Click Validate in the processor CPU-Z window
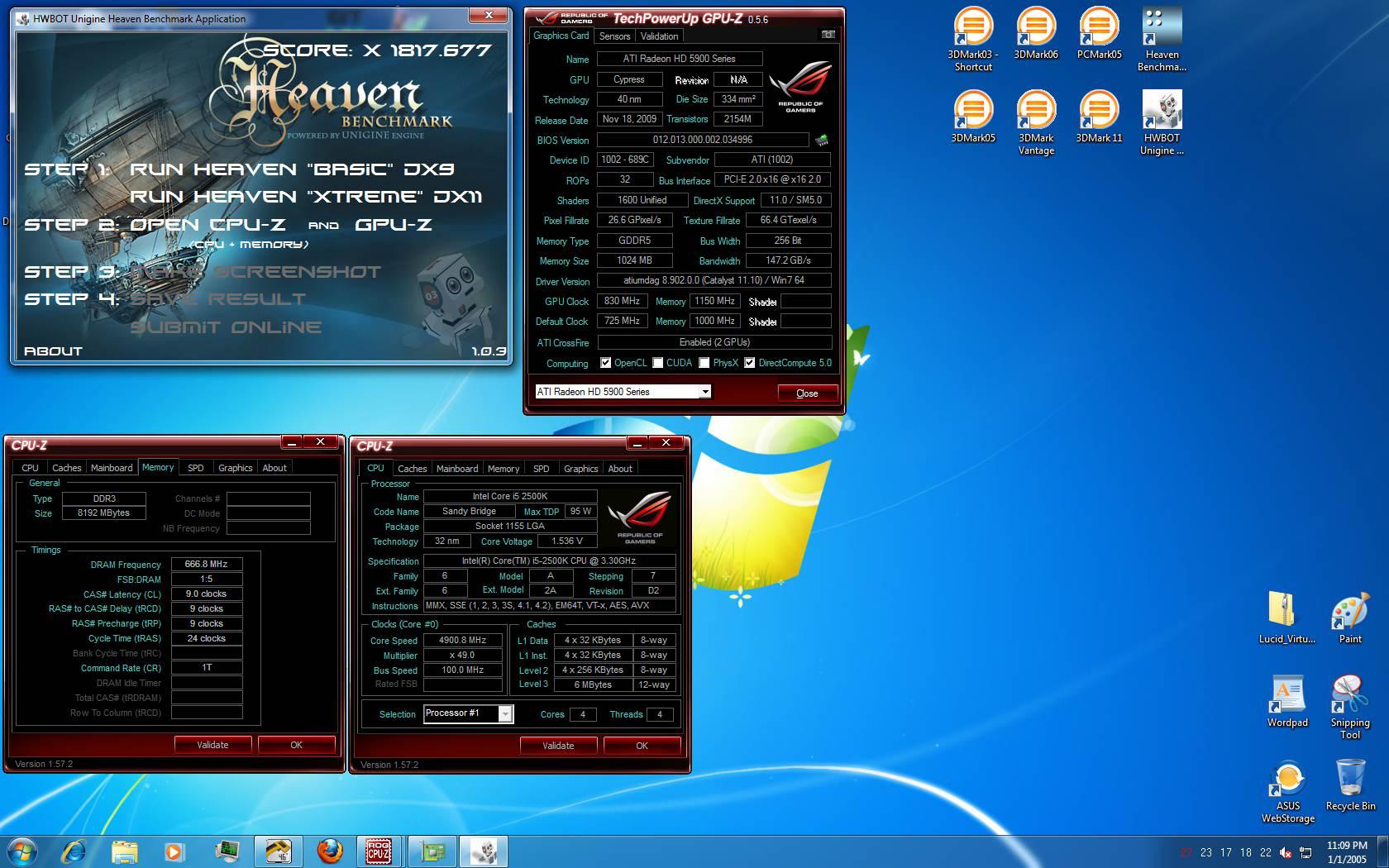The image size is (1389, 868). (x=558, y=746)
